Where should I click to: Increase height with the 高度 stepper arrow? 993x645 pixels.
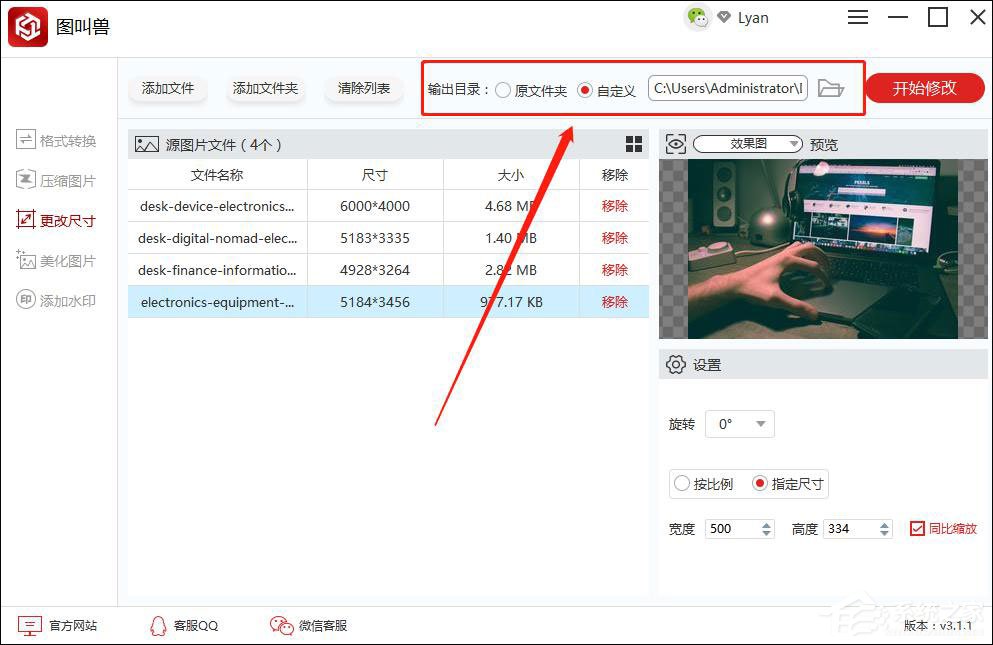click(x=884, y=524)
